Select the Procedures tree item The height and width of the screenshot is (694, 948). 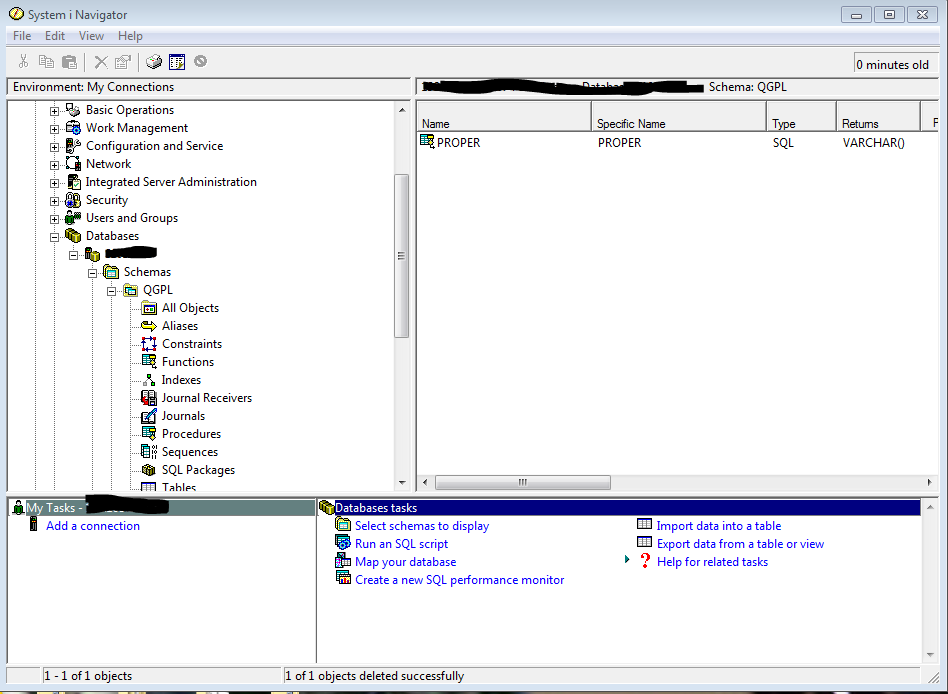(x=192, y=434)
